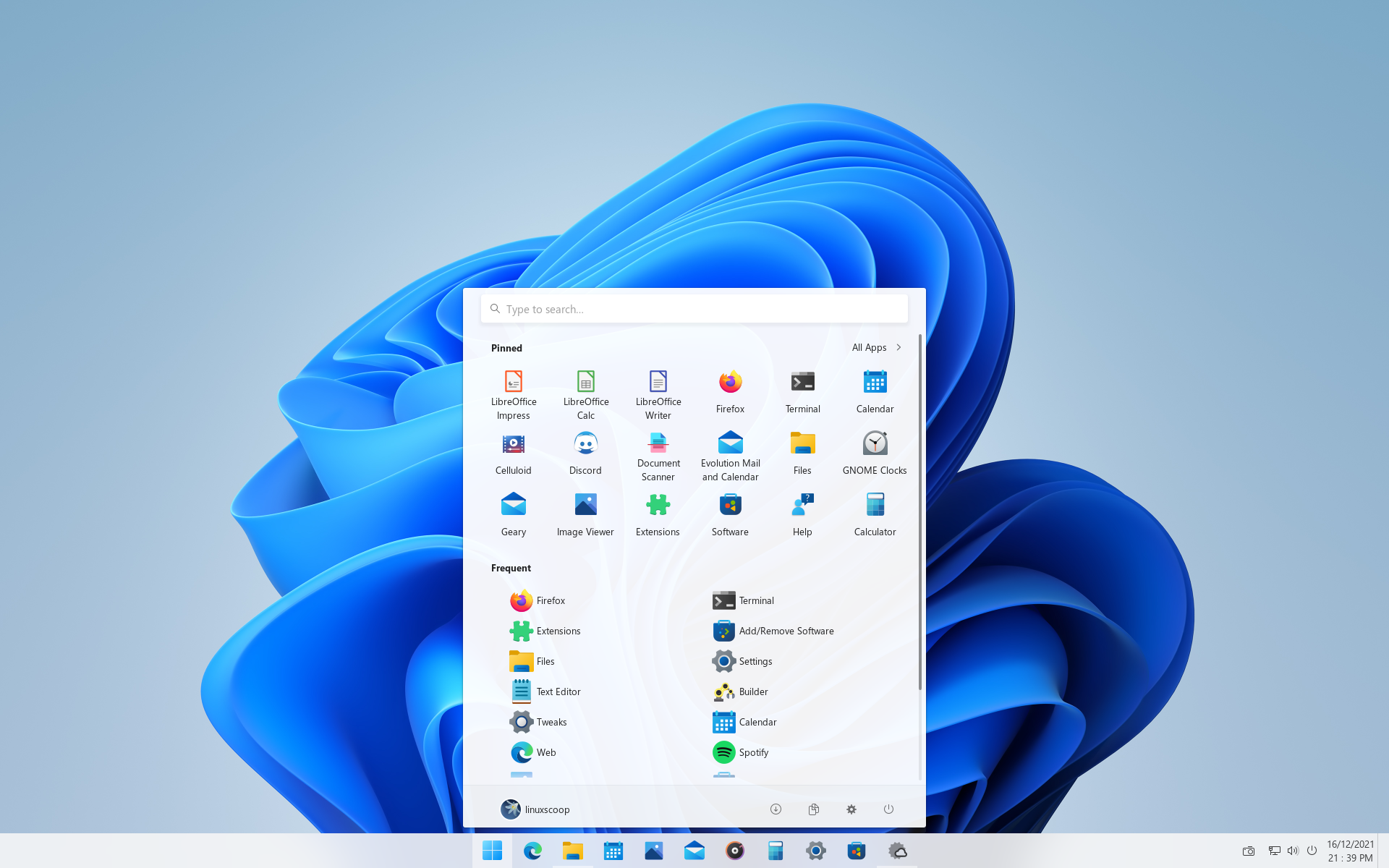This screenshot has height=868, width=1389.
Task: Open Image Viewer on taskbar
Action: point(654,851)
